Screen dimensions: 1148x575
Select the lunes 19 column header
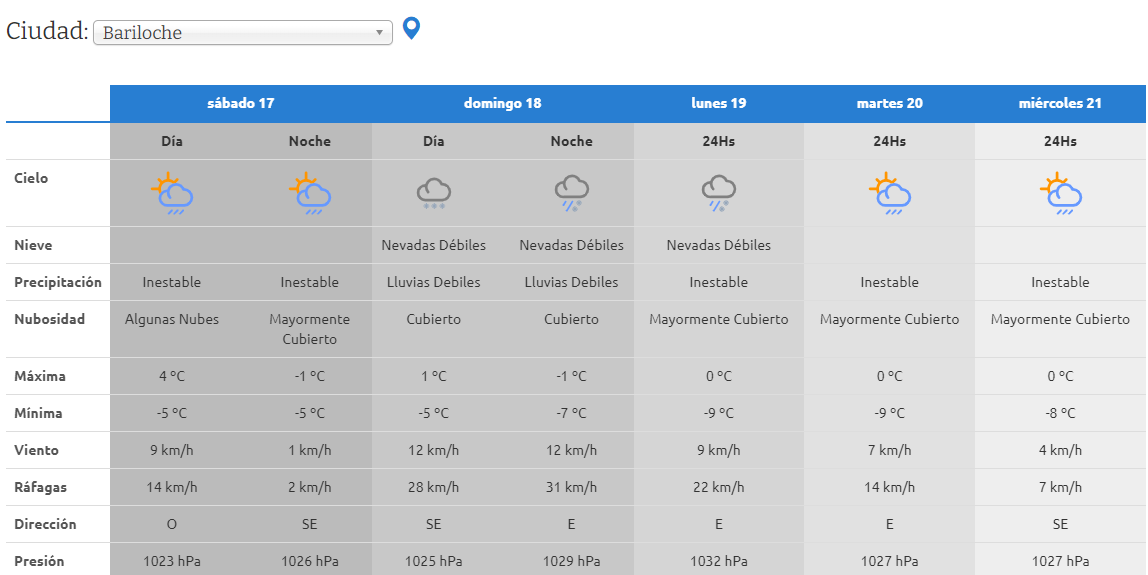coord(718,103)
